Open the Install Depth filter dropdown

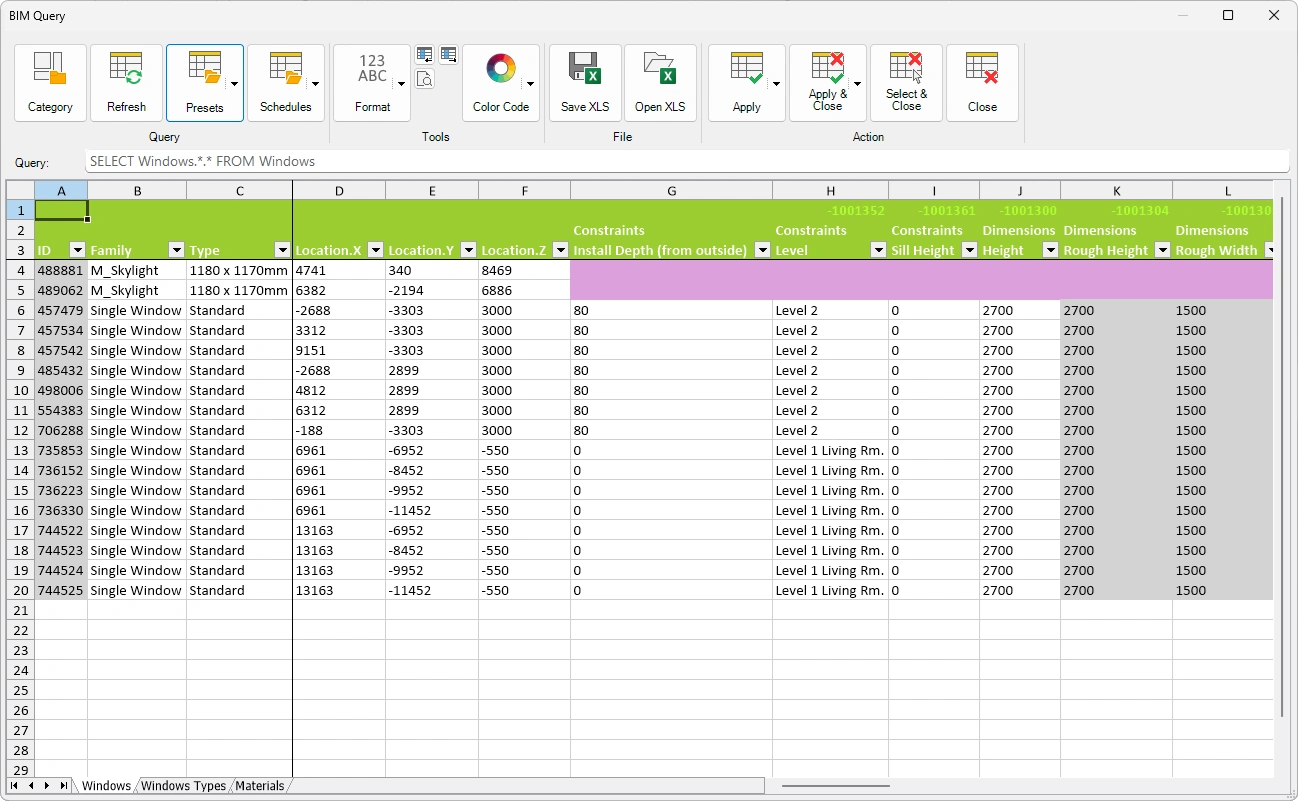(762, 250)
